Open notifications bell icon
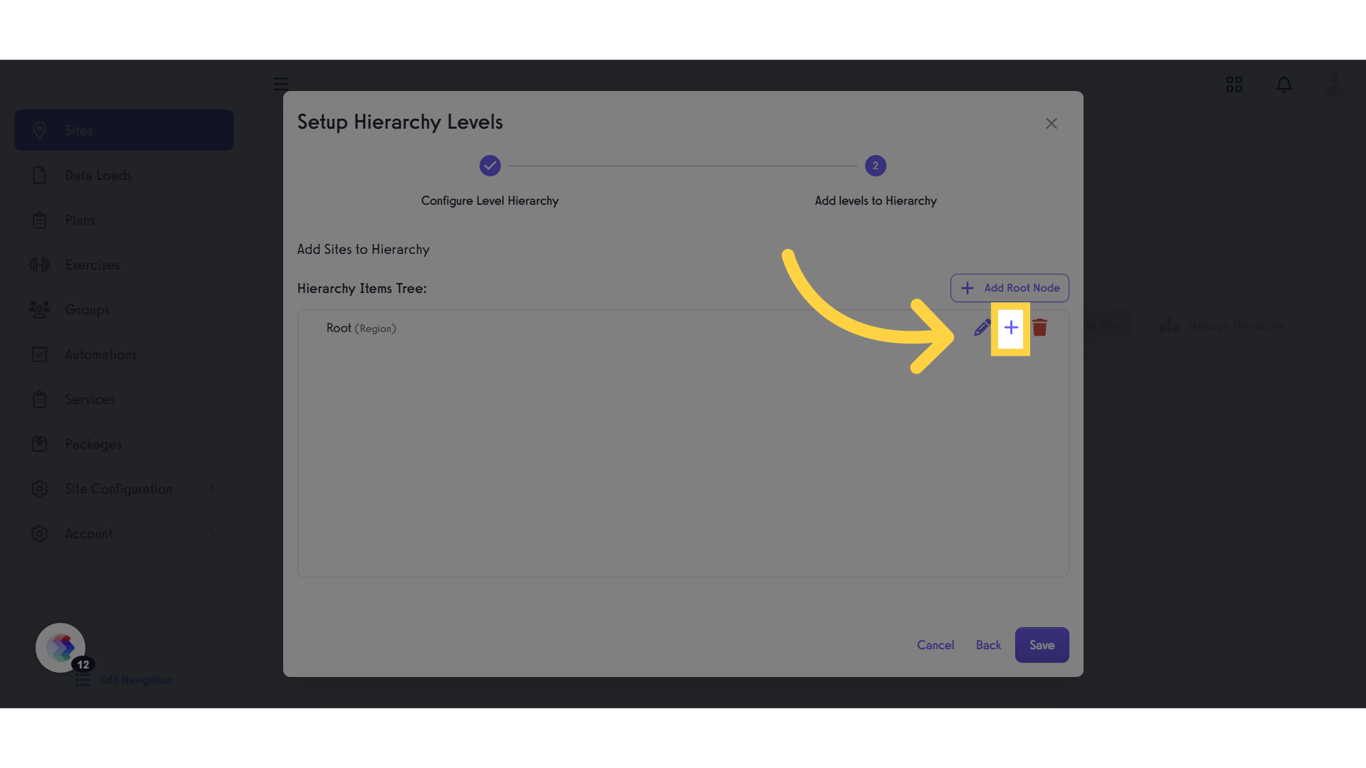Viewport: 1366px width, 768px height. point(1284,85)
